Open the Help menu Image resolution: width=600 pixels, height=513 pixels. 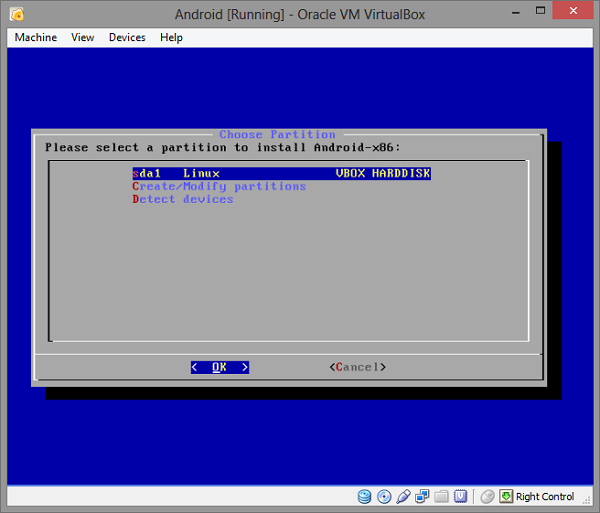click(171, 37)
